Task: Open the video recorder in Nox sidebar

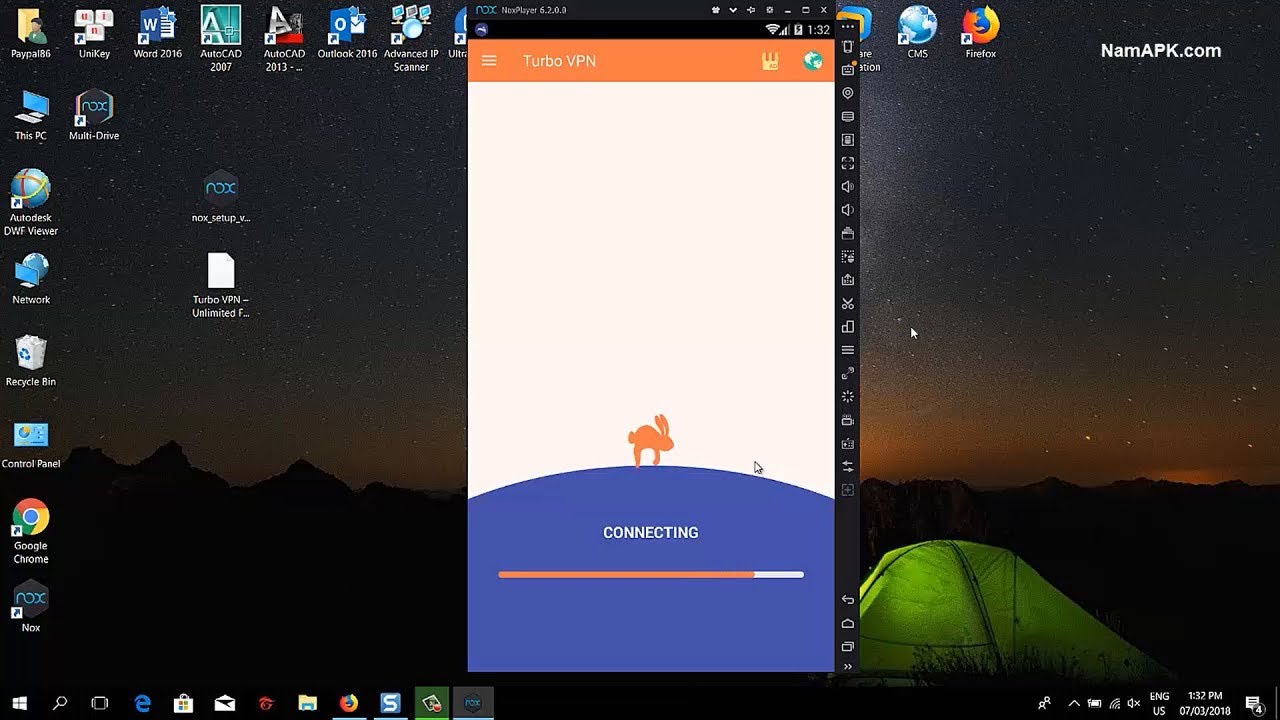Action: [x=848, y=420]
